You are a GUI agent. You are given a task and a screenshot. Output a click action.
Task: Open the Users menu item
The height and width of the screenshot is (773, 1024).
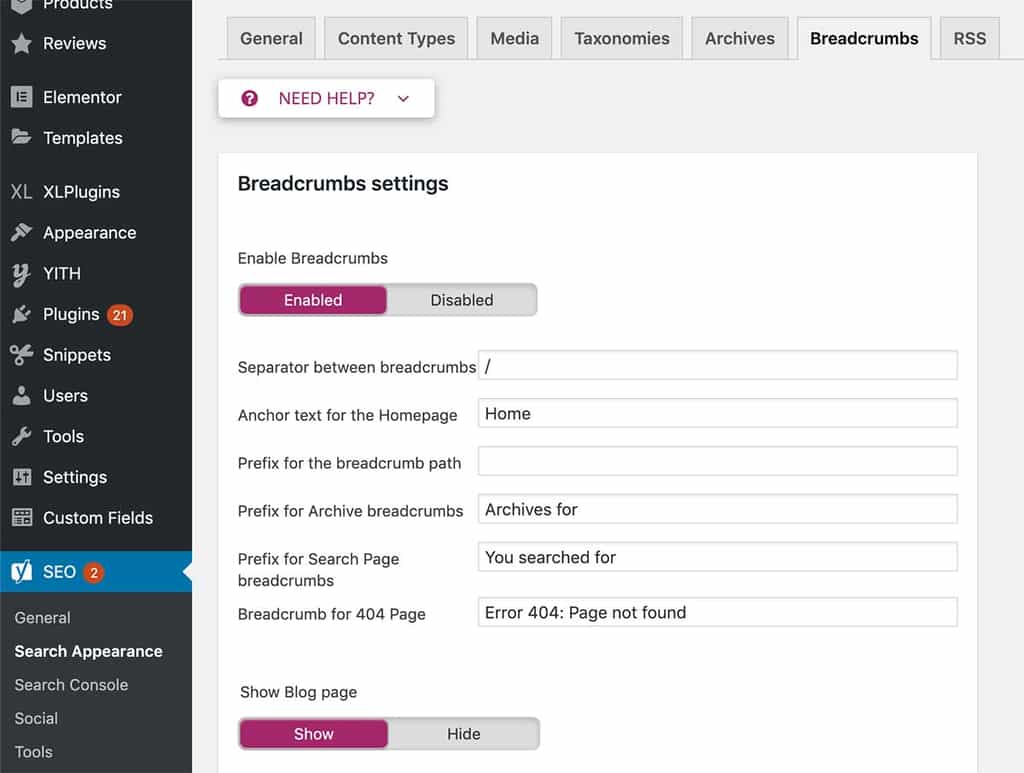(x=96, y=396)
